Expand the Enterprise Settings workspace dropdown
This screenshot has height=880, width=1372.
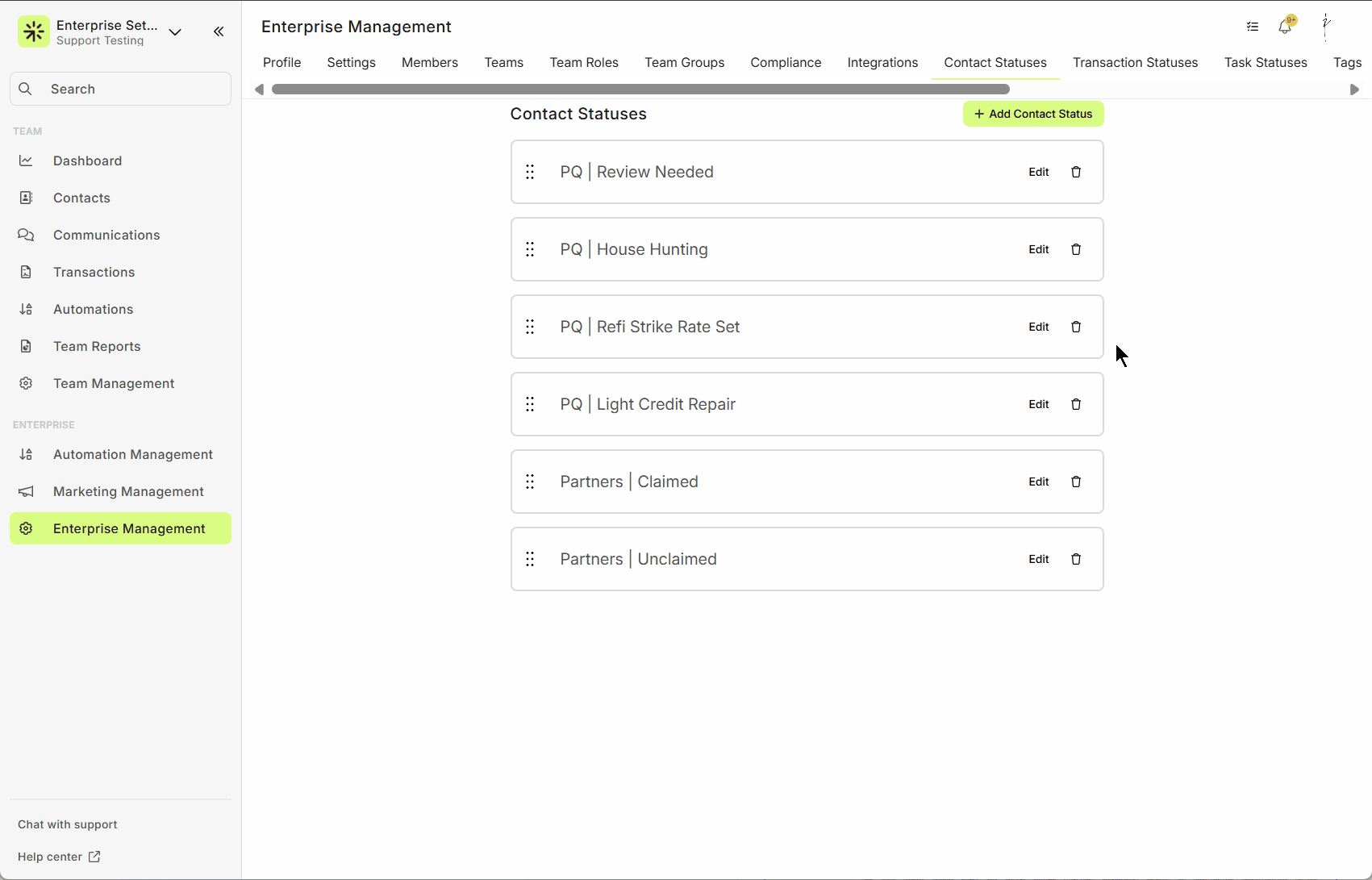175,32
